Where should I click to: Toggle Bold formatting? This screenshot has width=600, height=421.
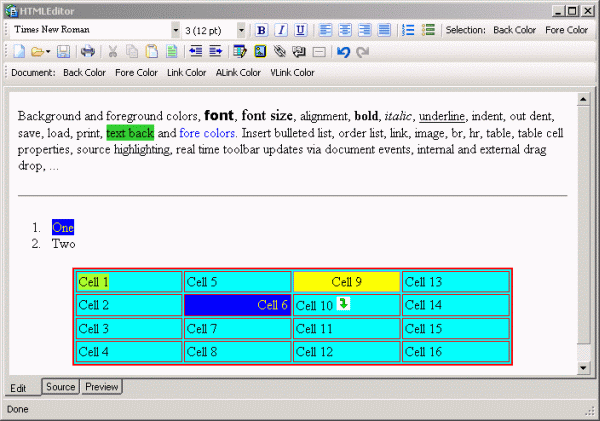click(262, 30)
